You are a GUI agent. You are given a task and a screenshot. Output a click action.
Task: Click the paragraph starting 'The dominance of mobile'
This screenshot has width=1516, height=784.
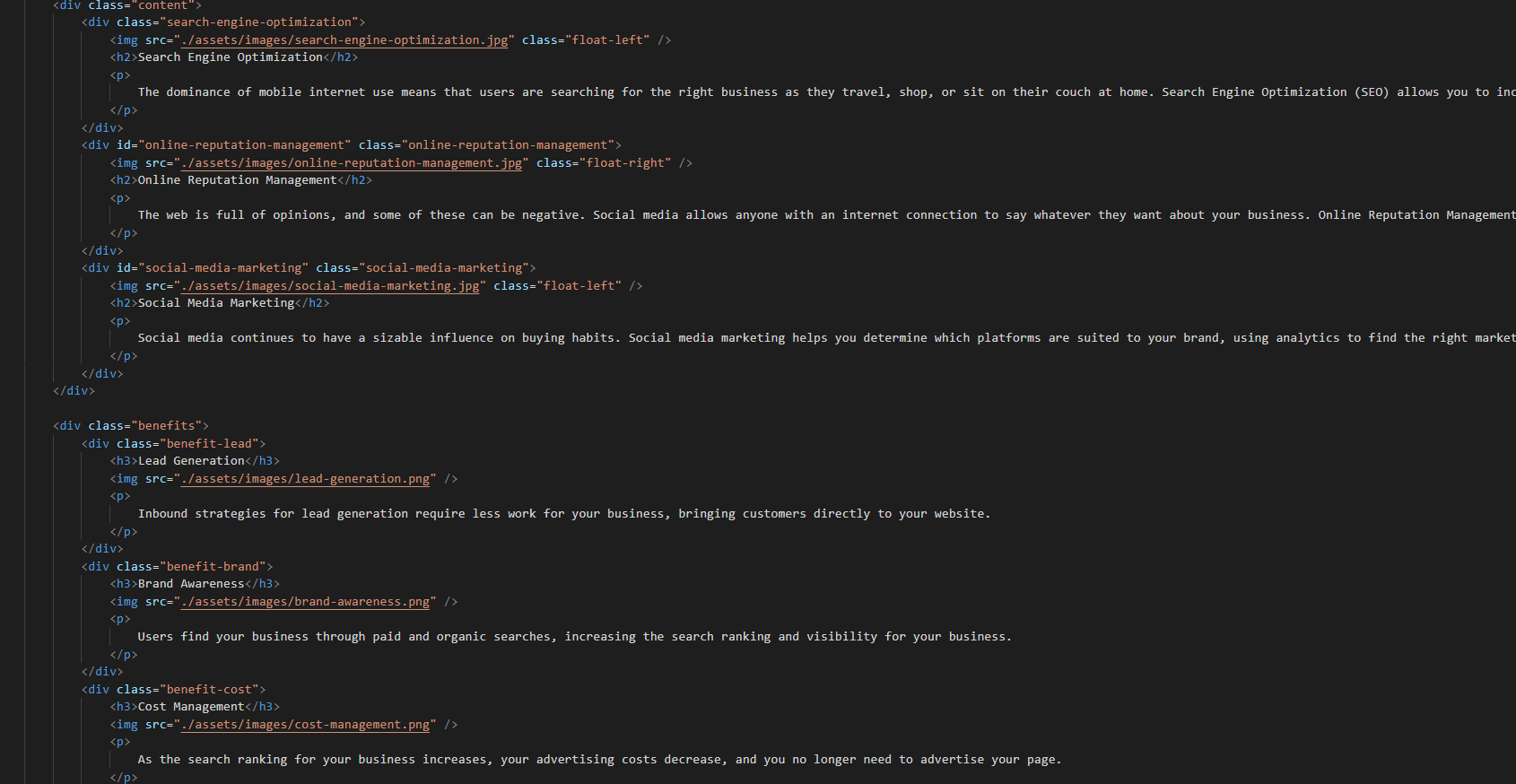click(827, 92)
